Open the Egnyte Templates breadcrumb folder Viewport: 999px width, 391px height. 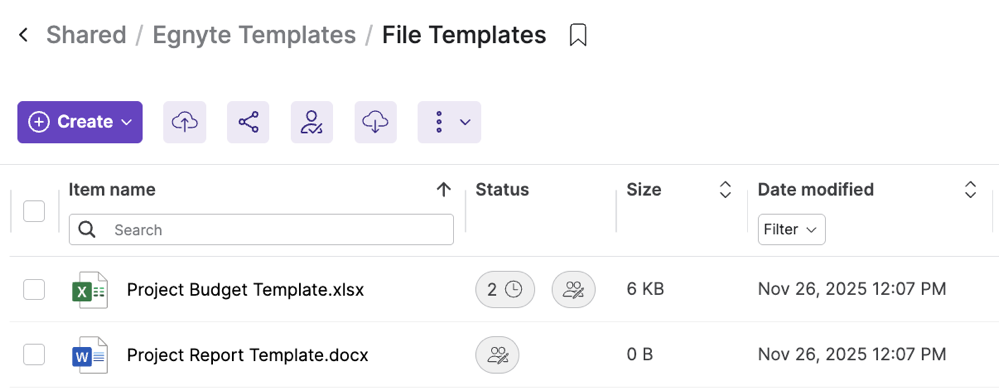[x=254, y=35]
